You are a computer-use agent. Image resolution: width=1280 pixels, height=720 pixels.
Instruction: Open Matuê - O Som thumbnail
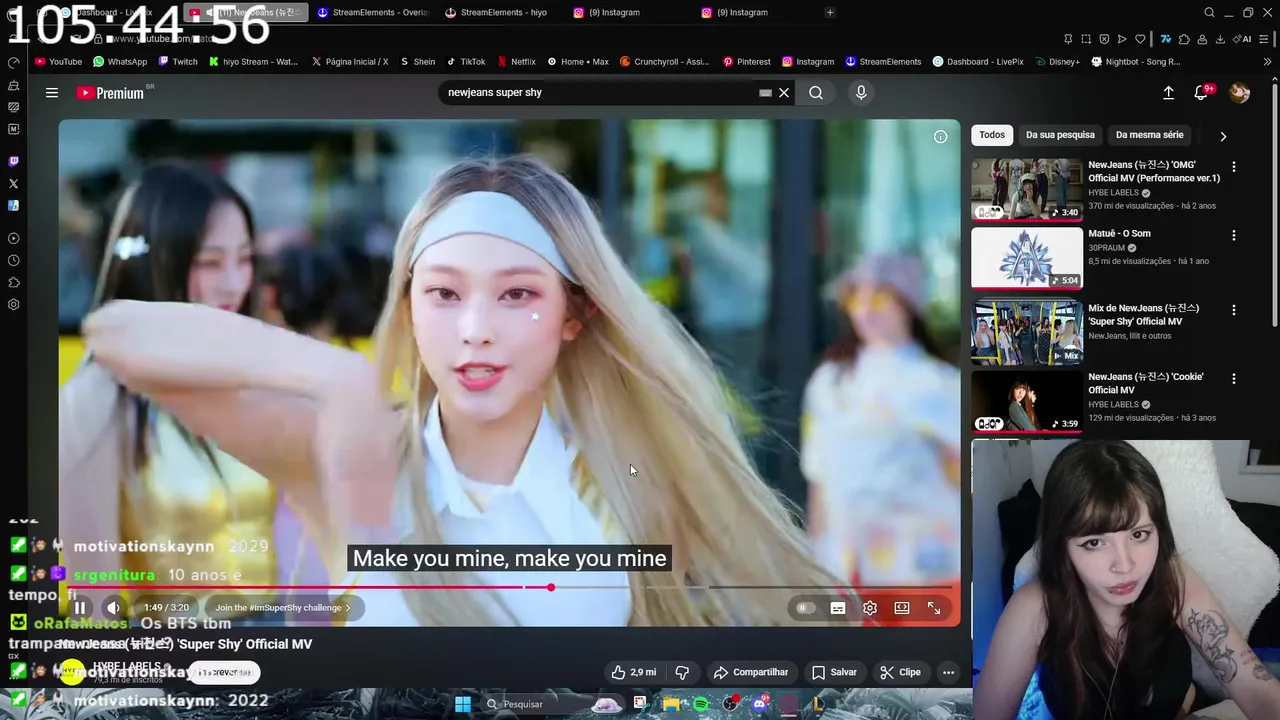[1027, 258]
